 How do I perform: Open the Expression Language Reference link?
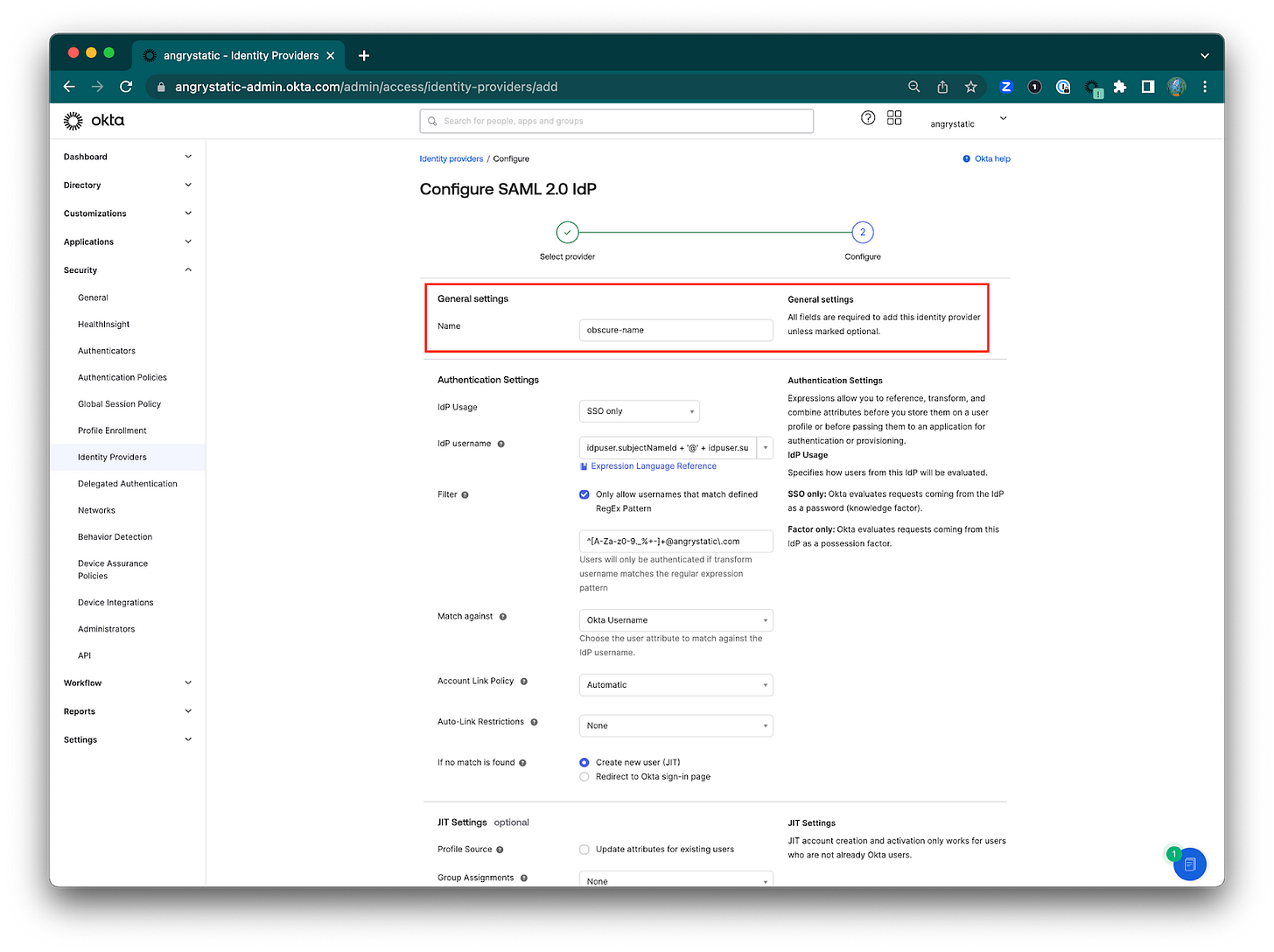653,465
